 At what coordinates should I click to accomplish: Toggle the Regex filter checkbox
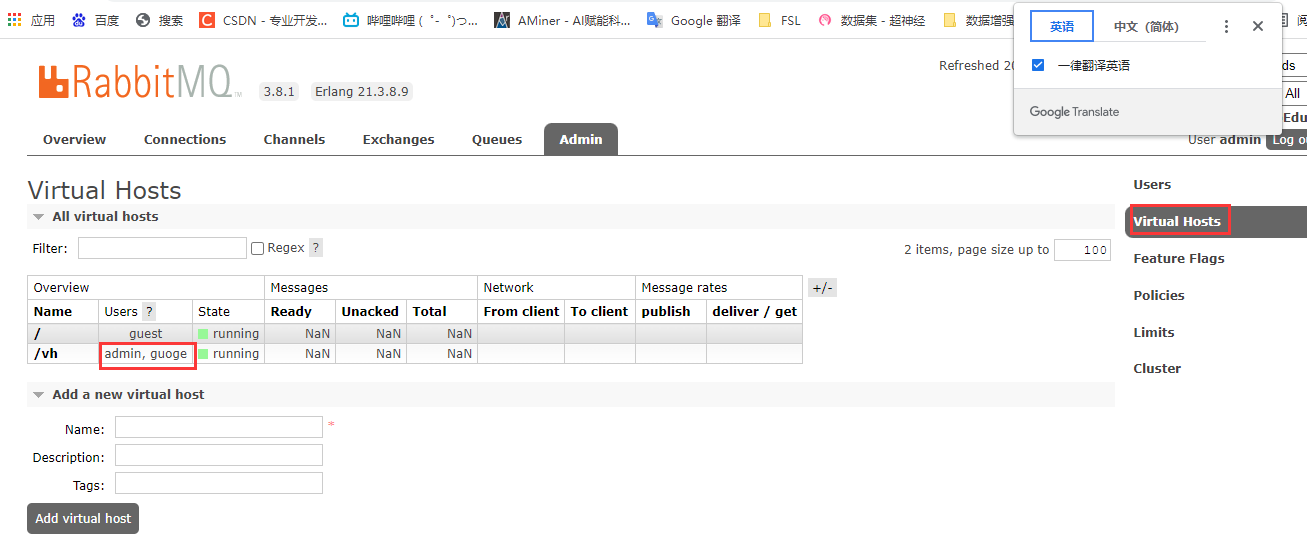(258, 248)
